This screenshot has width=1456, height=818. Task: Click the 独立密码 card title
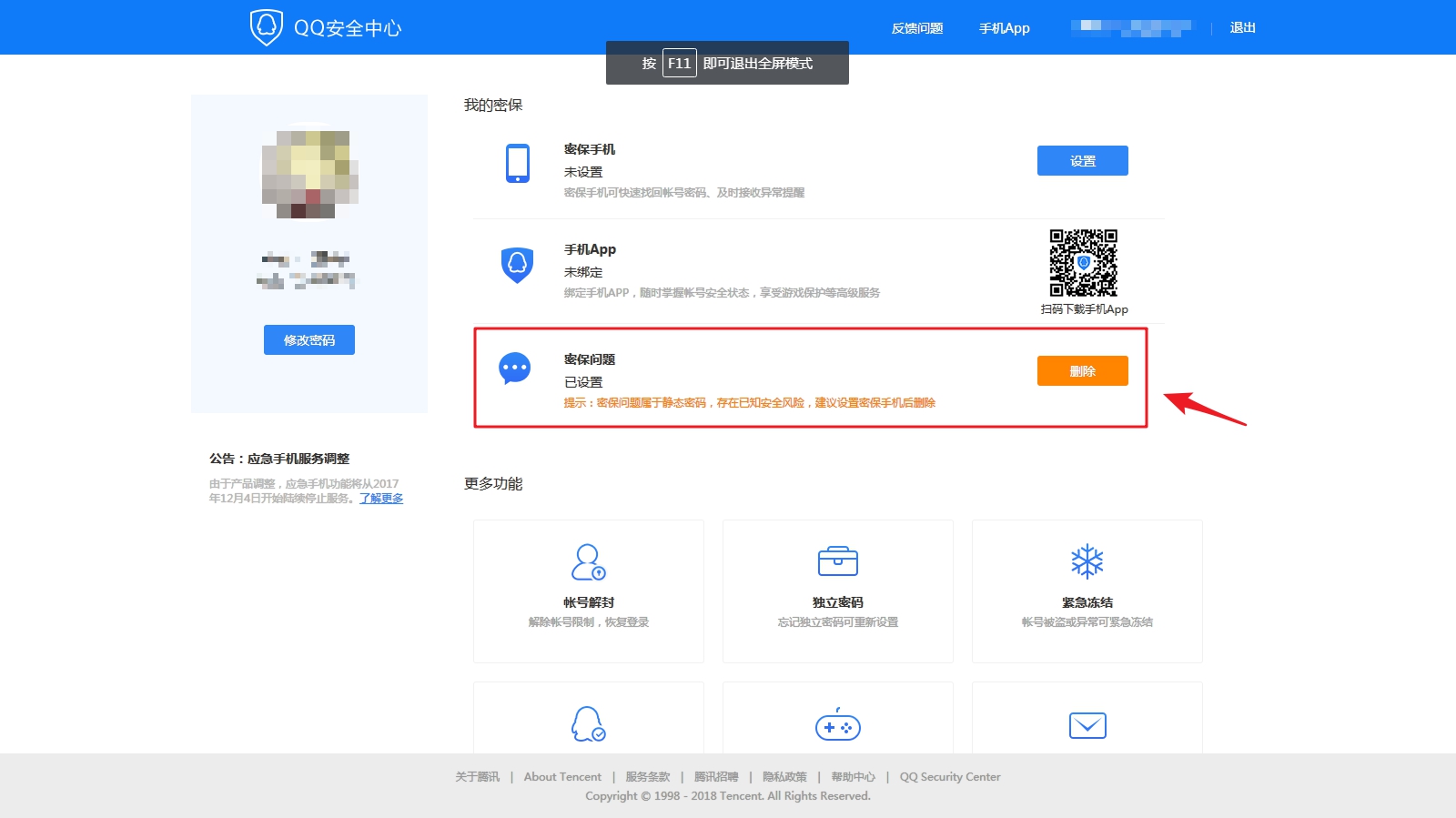pyautogui.click(x=838, y=602)
